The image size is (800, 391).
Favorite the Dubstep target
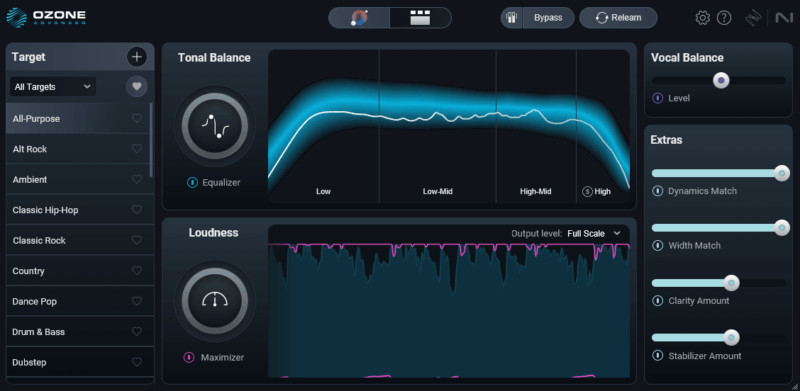click(137, 362)
